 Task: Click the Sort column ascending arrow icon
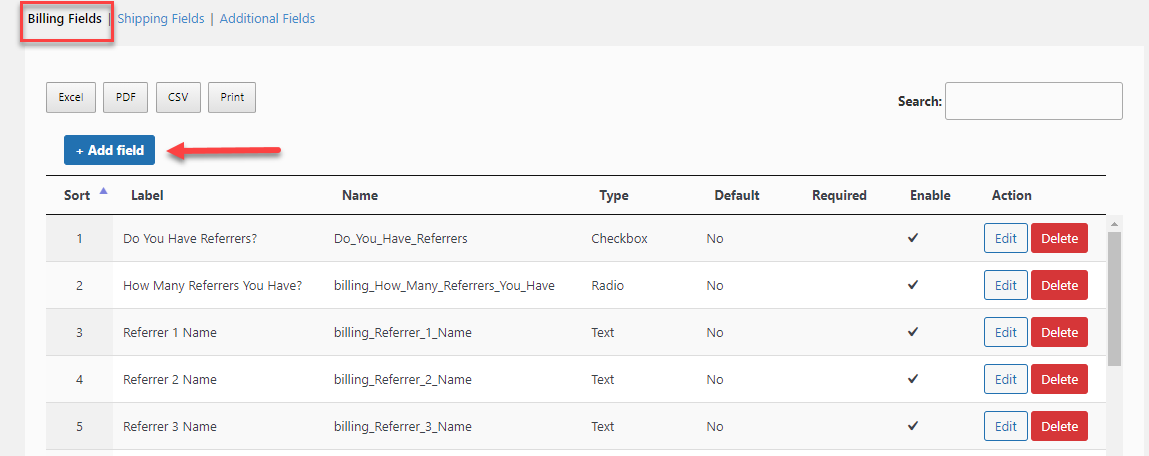pos(103,191)
